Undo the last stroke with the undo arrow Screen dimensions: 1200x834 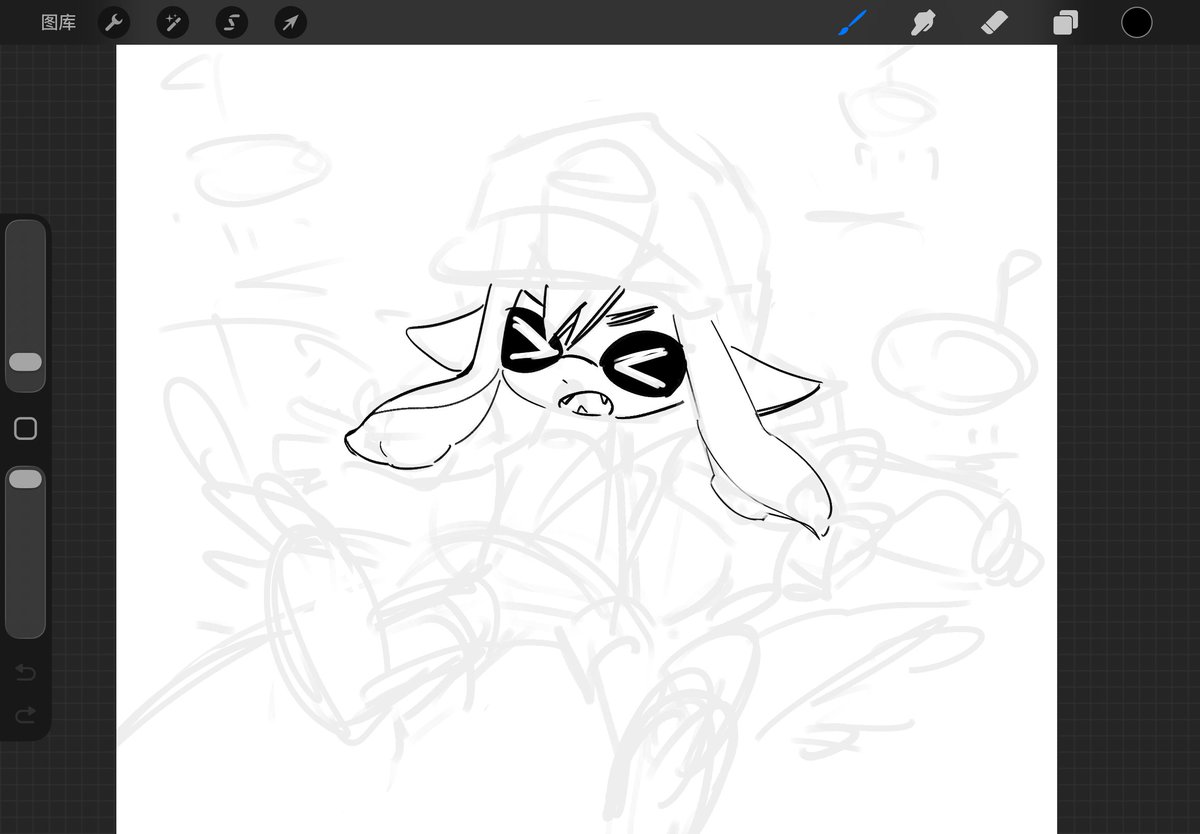[26, 672]
